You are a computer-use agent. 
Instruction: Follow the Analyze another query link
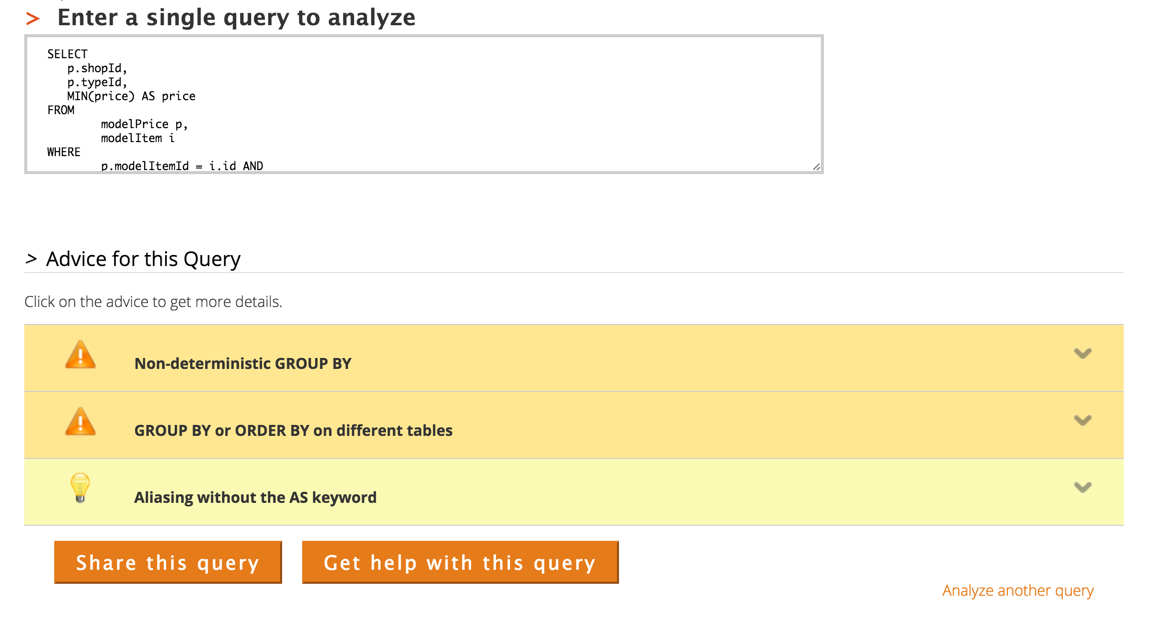click(1017, 590)
